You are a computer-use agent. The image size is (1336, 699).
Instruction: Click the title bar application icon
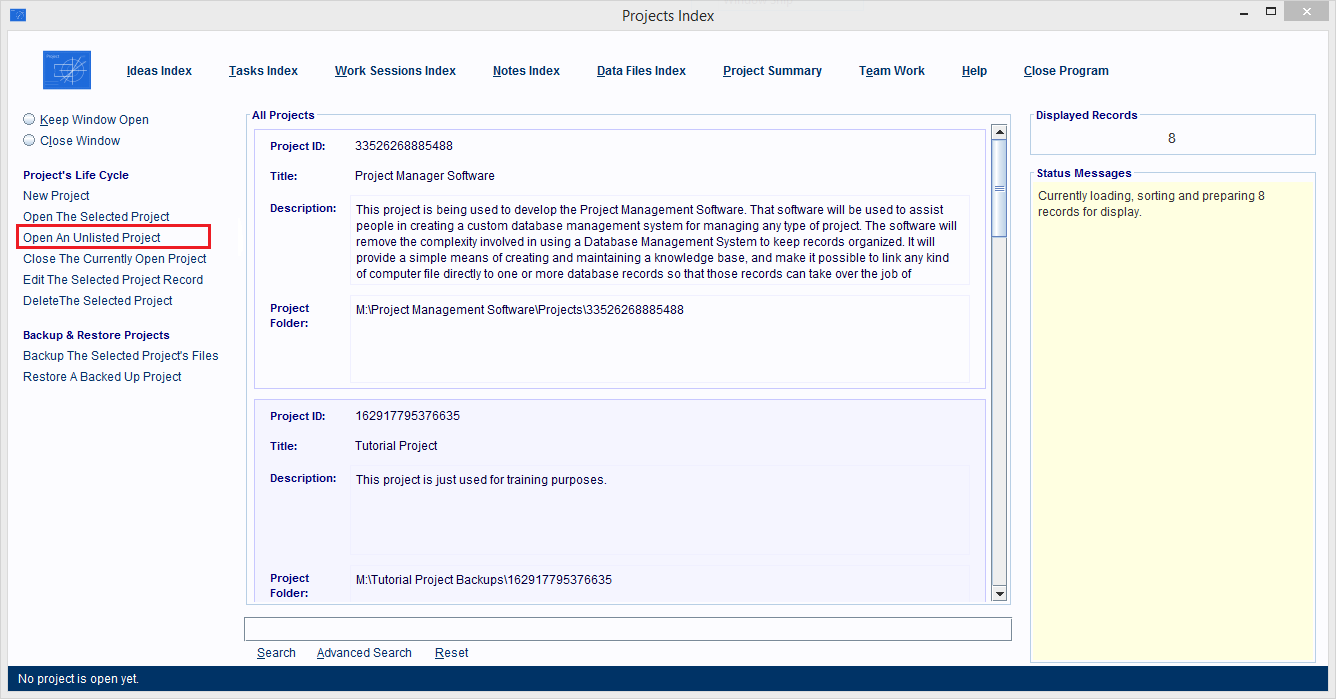(x=17, y=15)
